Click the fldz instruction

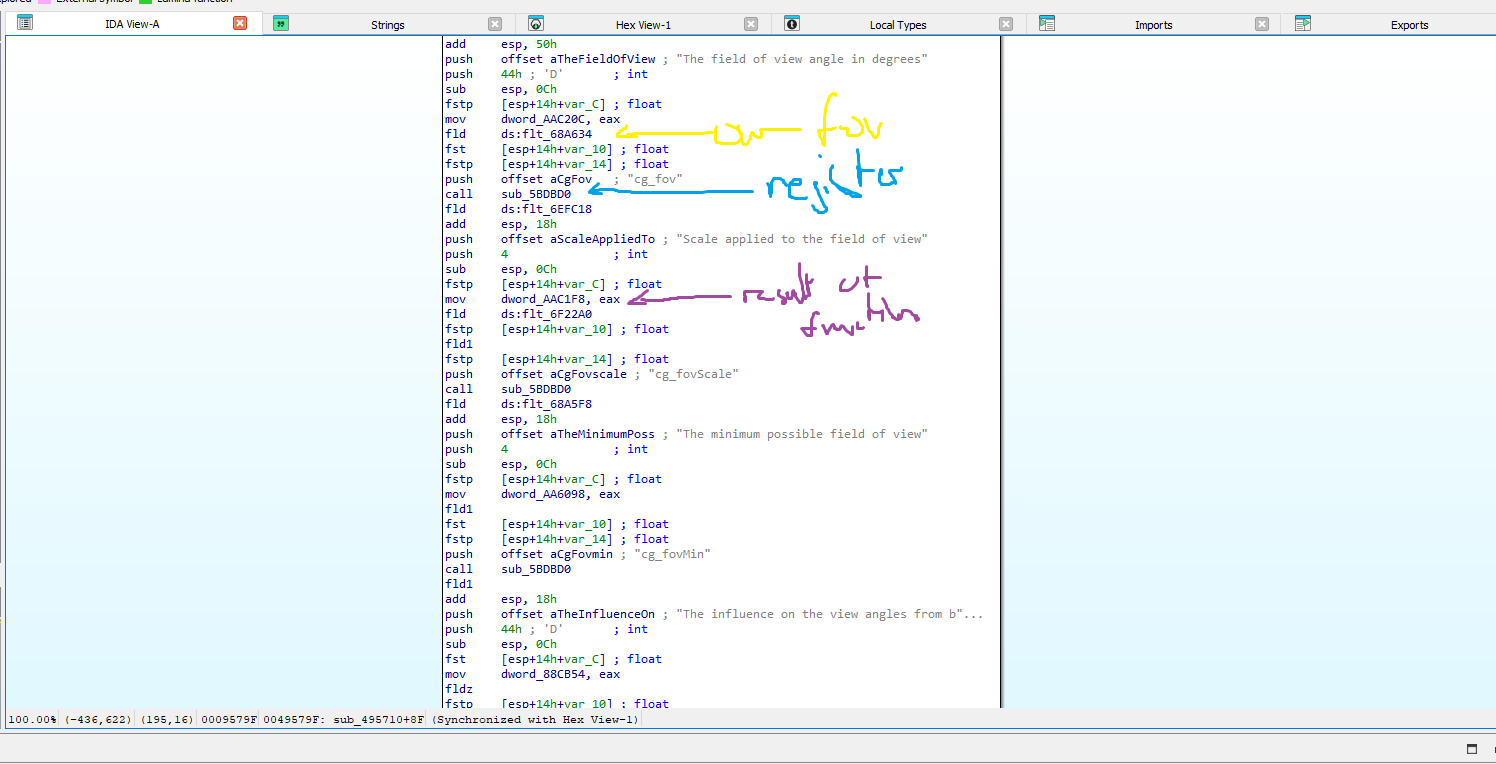click(x=459, y=689)
